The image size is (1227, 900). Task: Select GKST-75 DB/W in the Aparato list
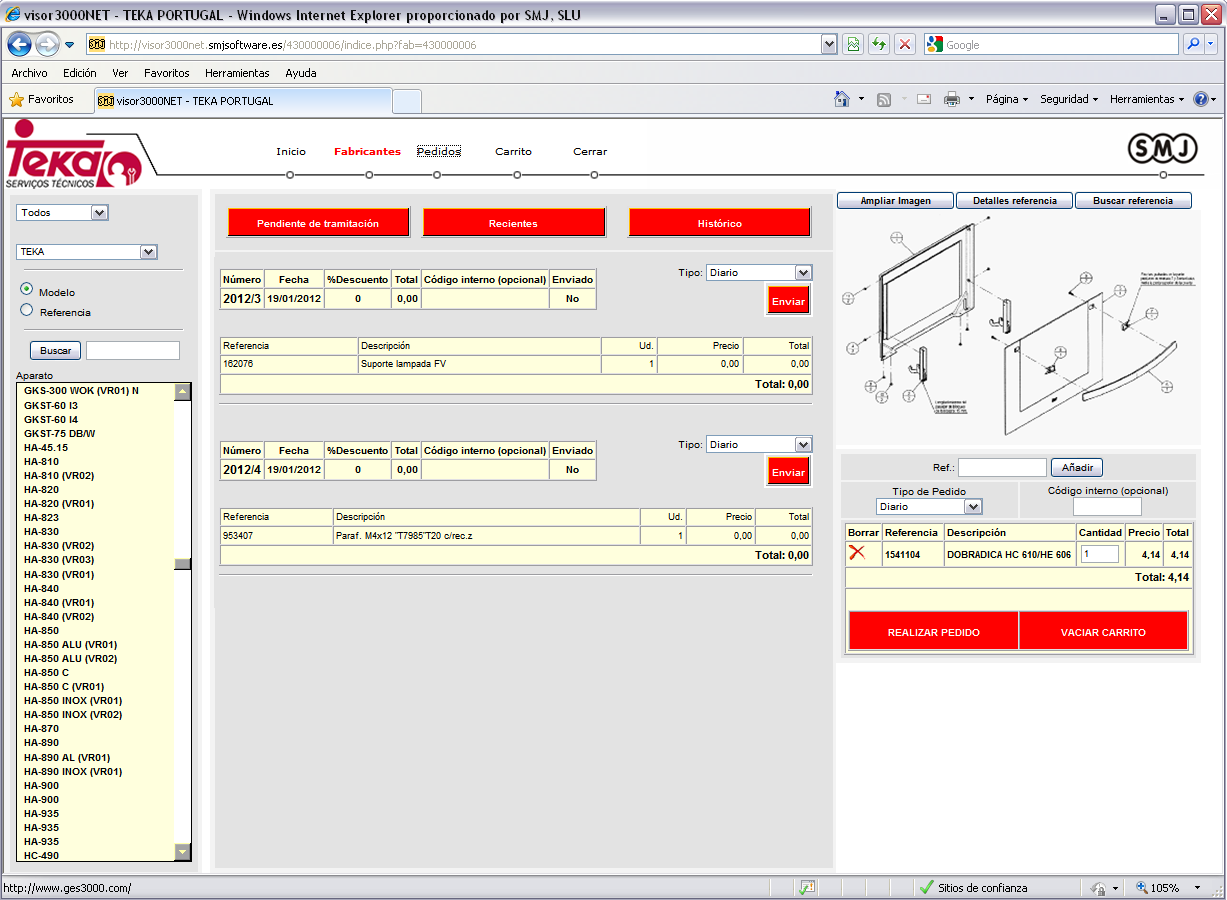pyautogui.click(x=60, y=433)
